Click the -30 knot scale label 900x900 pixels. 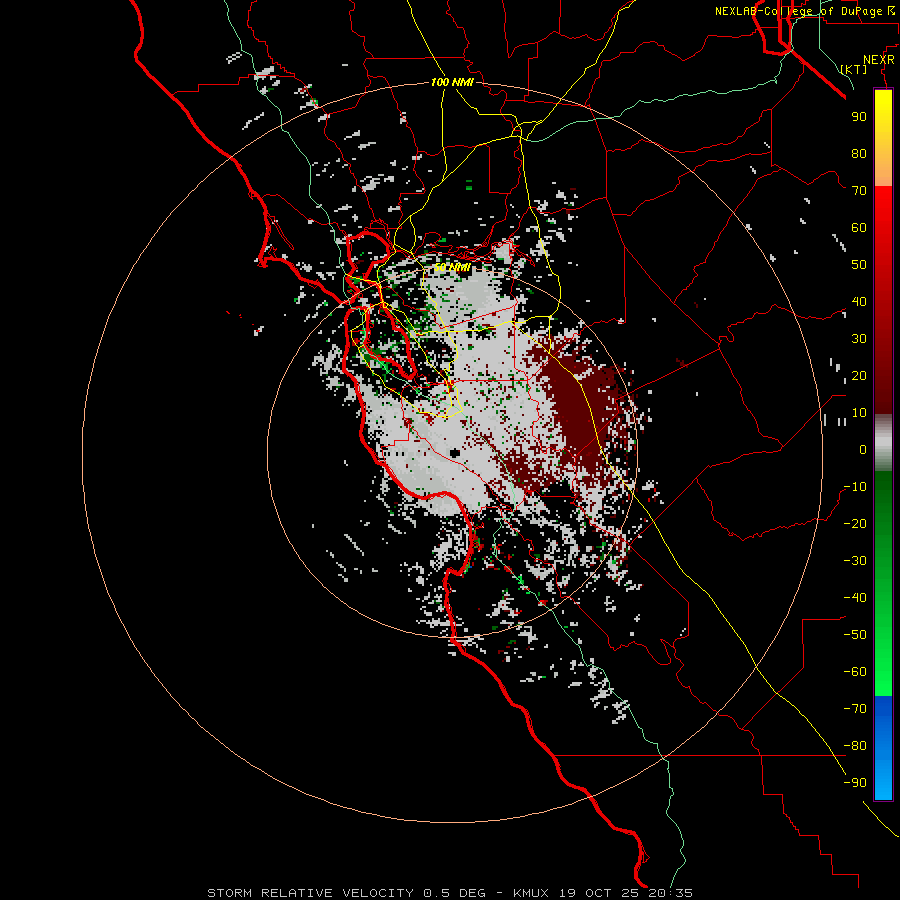pos(855,561)
